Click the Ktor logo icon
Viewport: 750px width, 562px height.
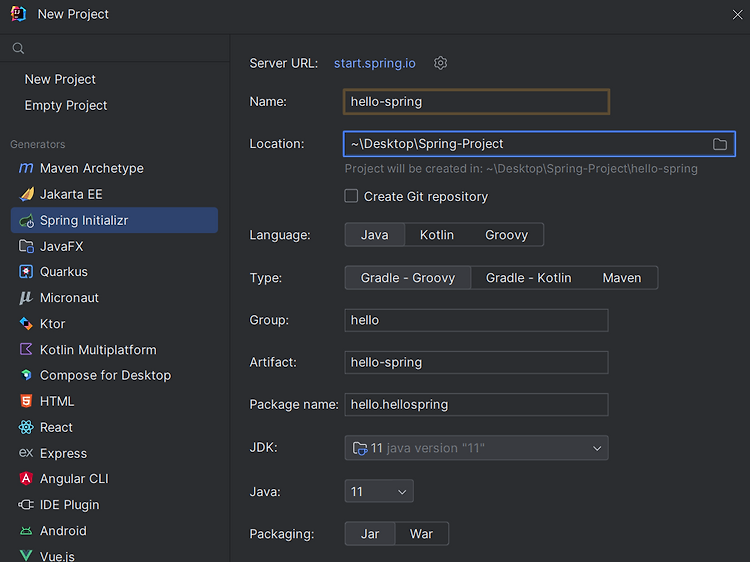(26, 324)
